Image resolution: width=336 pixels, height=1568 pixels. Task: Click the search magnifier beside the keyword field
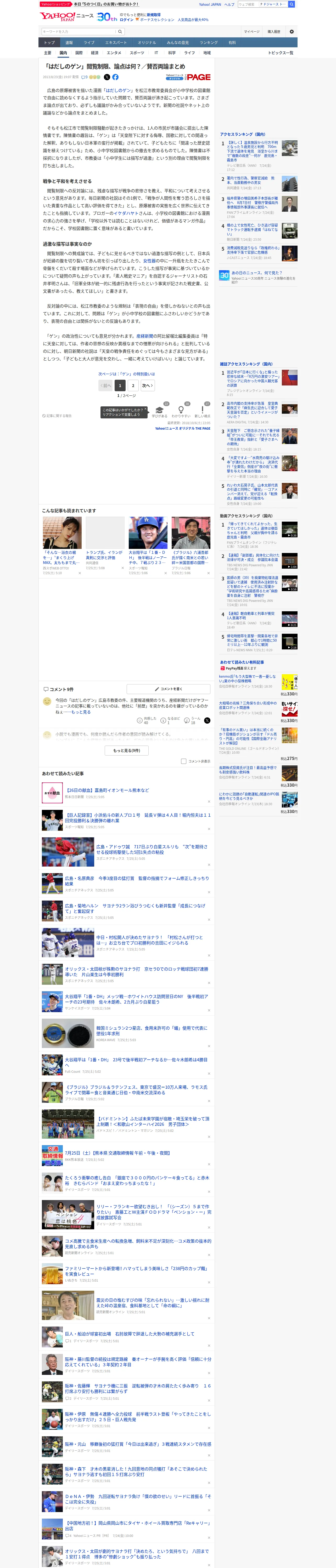(120, 32)
